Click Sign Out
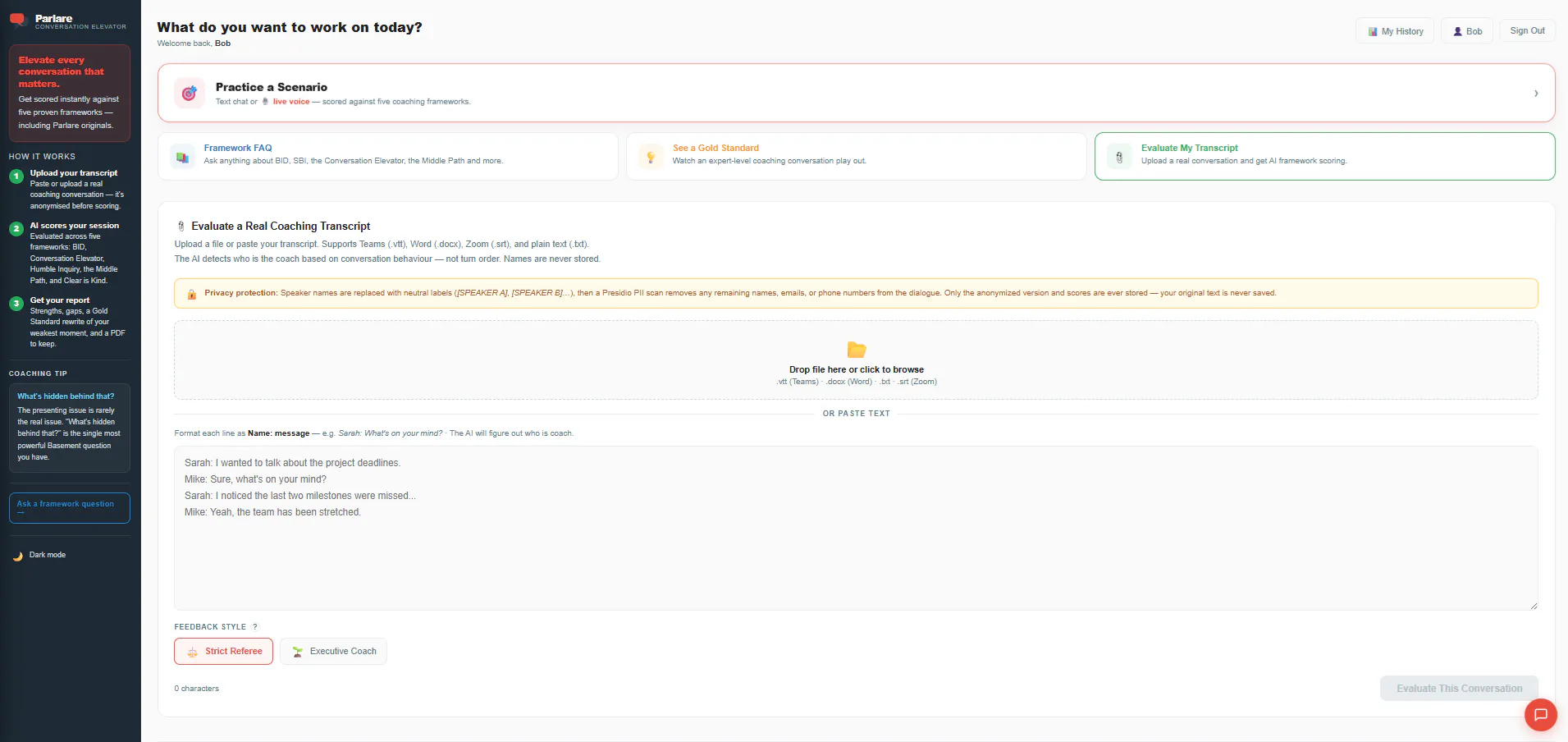 coord(1527,31)
